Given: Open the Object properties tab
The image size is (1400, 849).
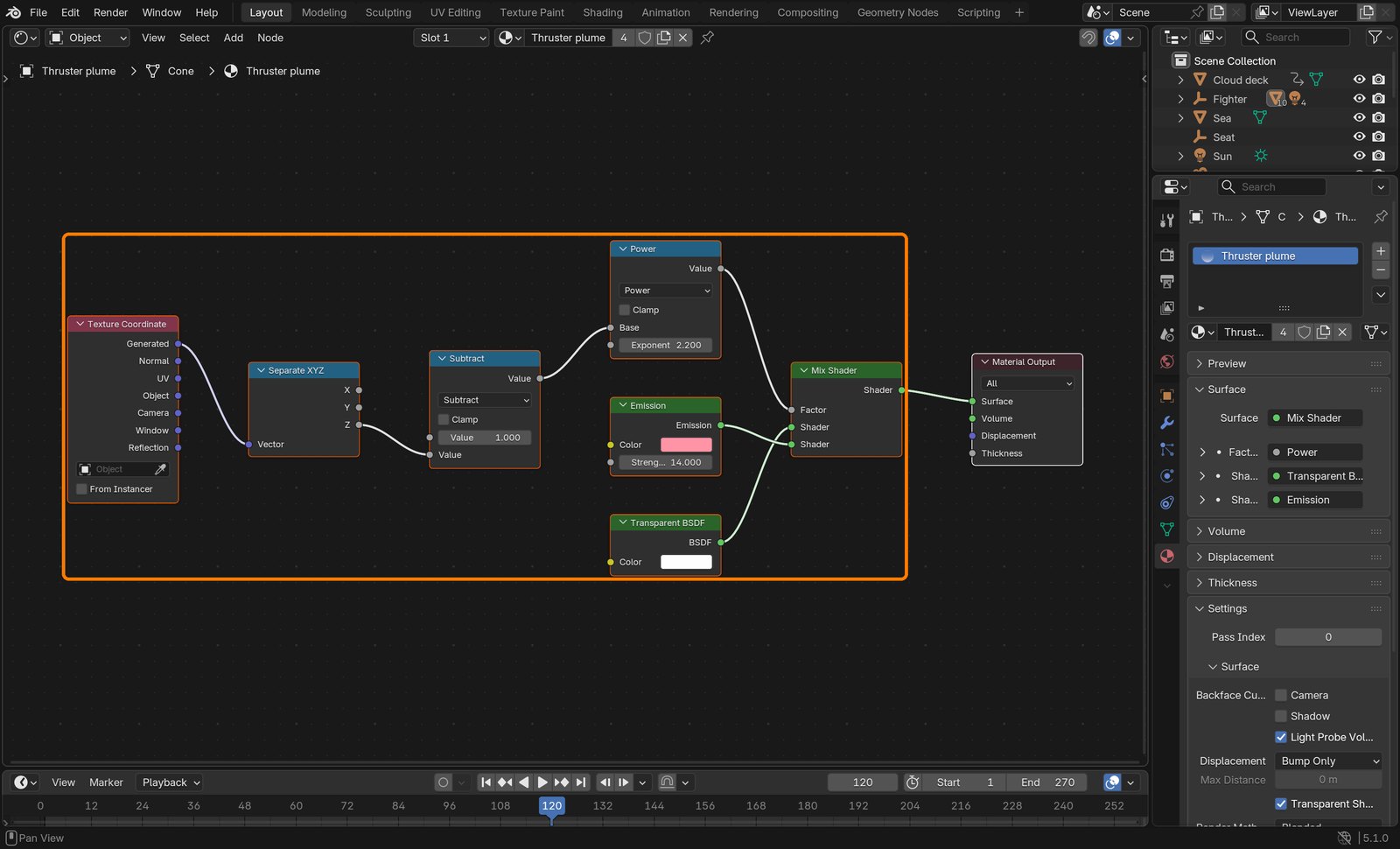Looking at the screenshot, I should (x=1167, y=396).
